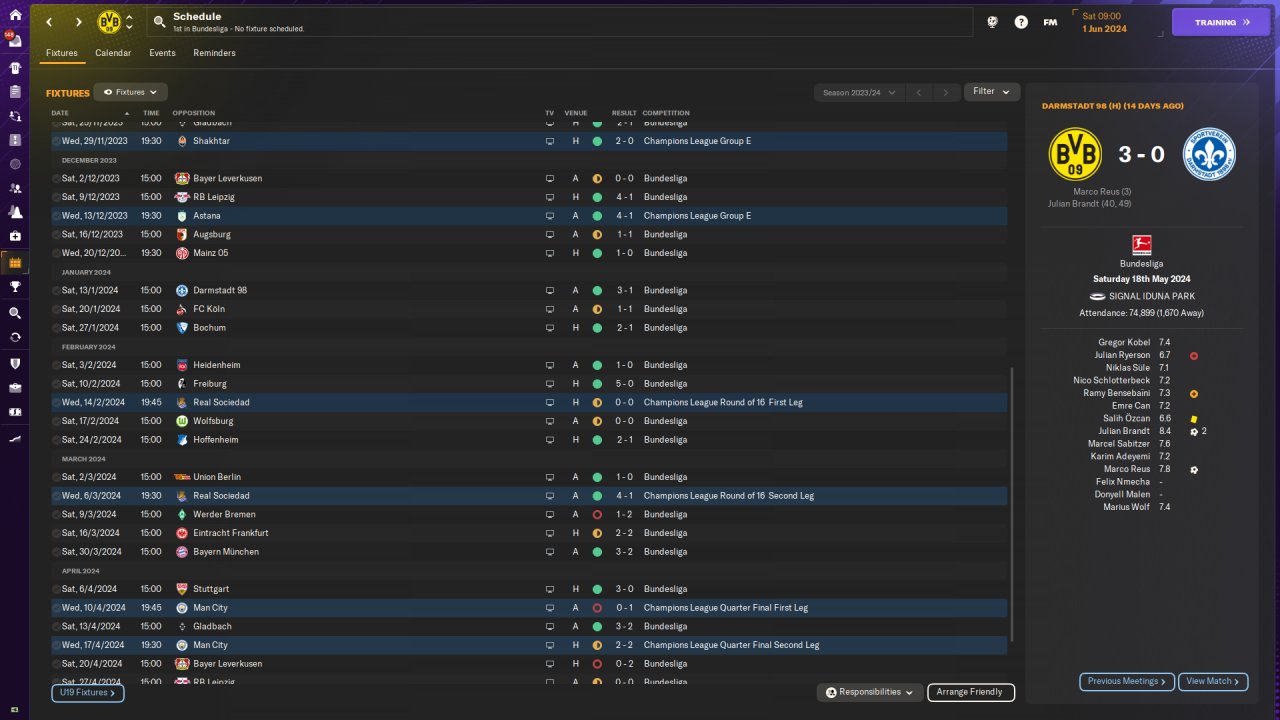The image size is (1280, 720).
Task: Open the Transfers arrows icon
Action: (15, 337)
